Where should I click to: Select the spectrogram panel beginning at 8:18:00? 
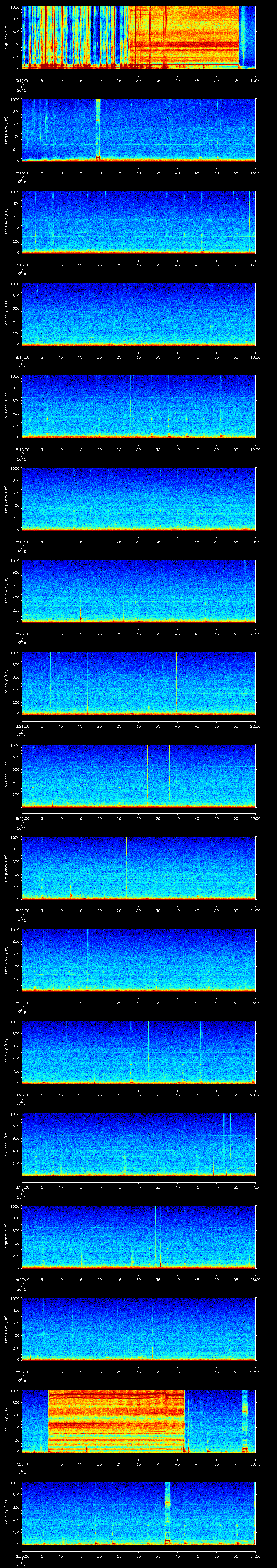click(x=138, y=407)
